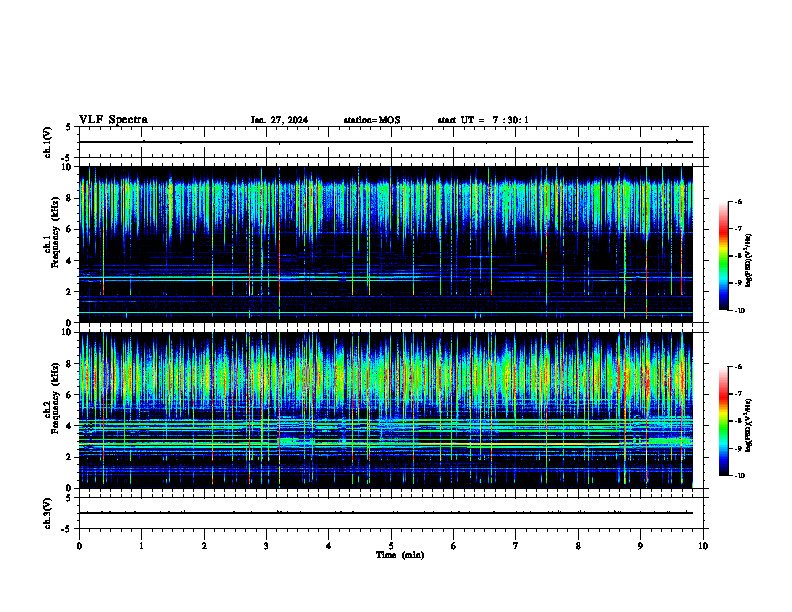Click the ch.1 spectrogram color scale bar

click(723, 256)
